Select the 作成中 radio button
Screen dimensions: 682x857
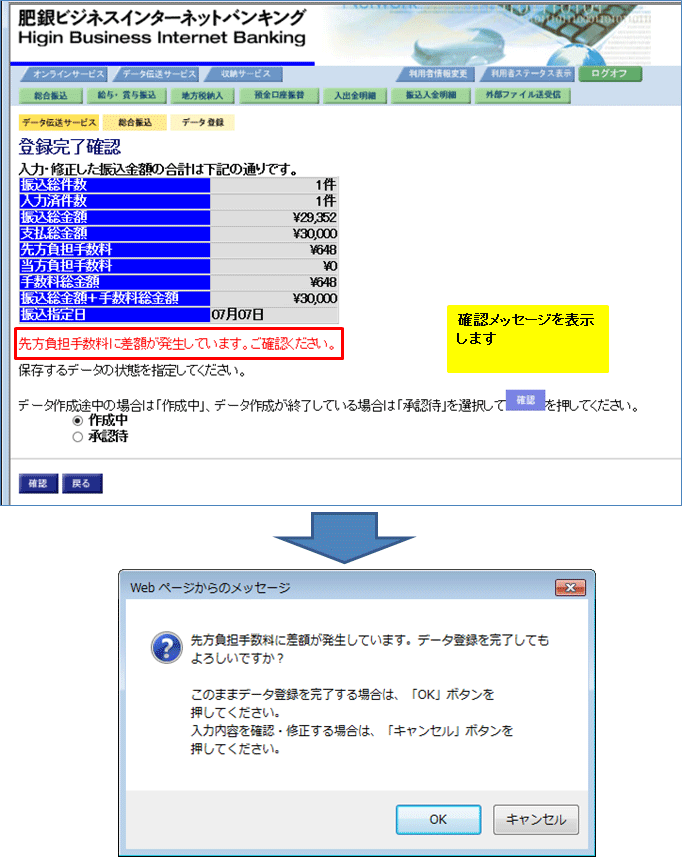point(78,421)
